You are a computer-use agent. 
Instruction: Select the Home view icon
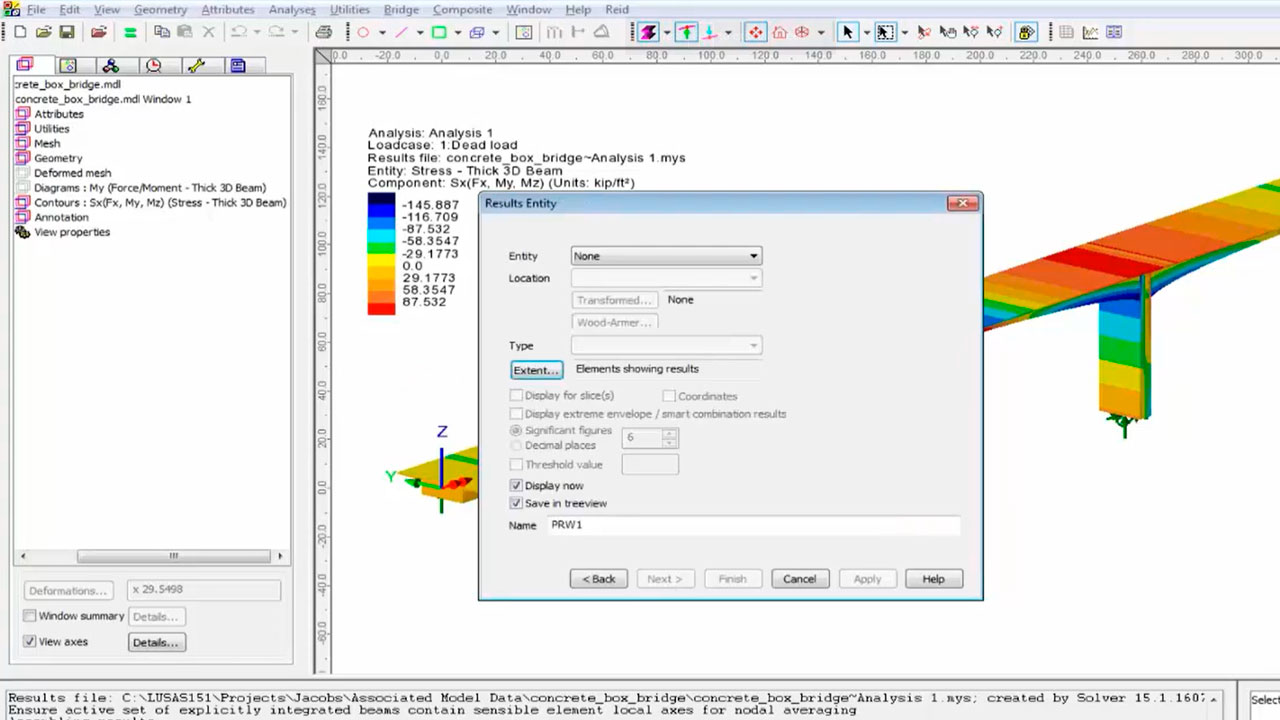pos(778,32)
